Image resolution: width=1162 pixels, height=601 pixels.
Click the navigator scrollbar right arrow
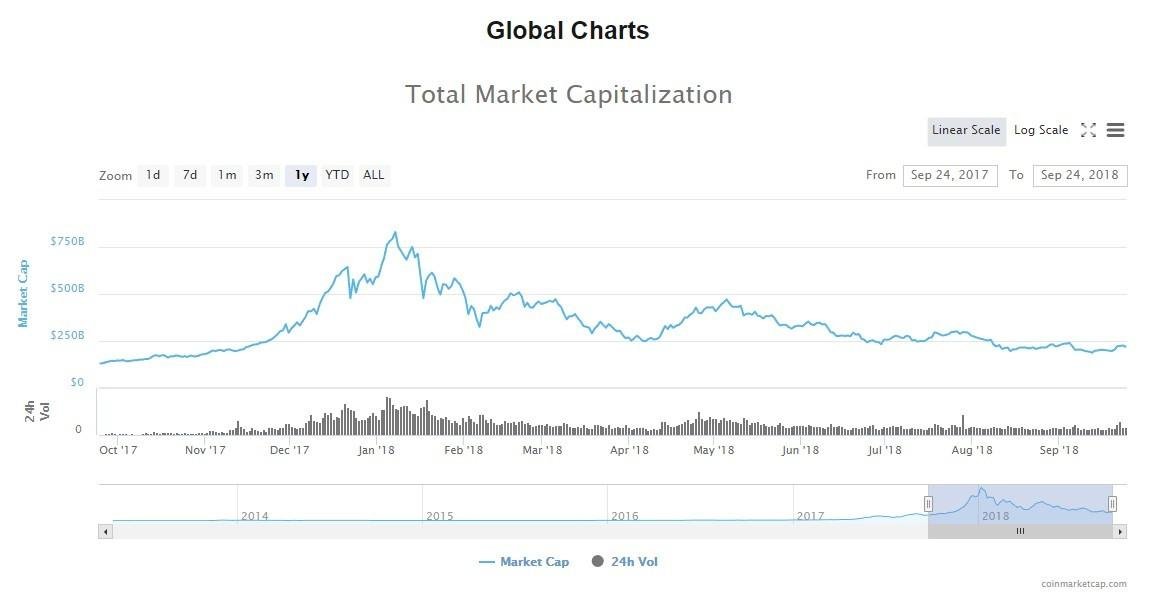(x=1120, y=532)
